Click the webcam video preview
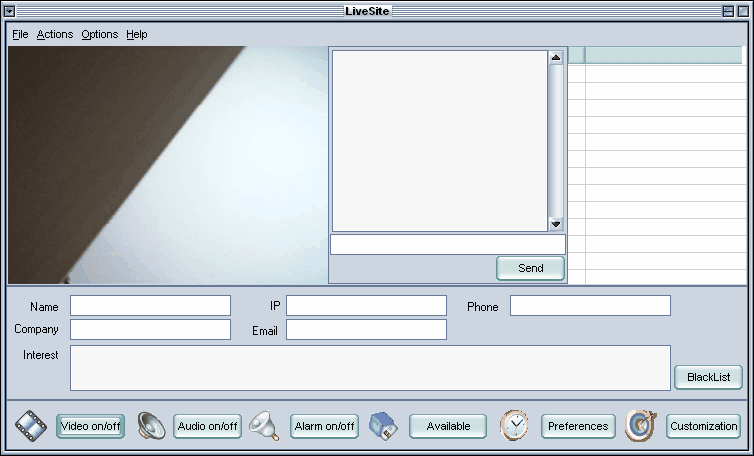The image size is (754, 456). point(167,165)
